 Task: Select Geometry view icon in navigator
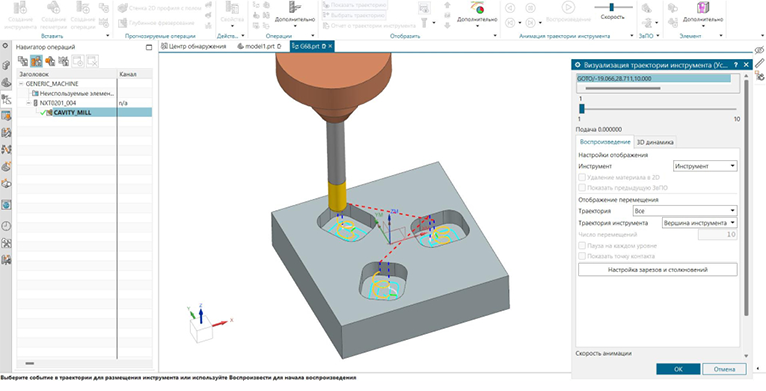50,61
